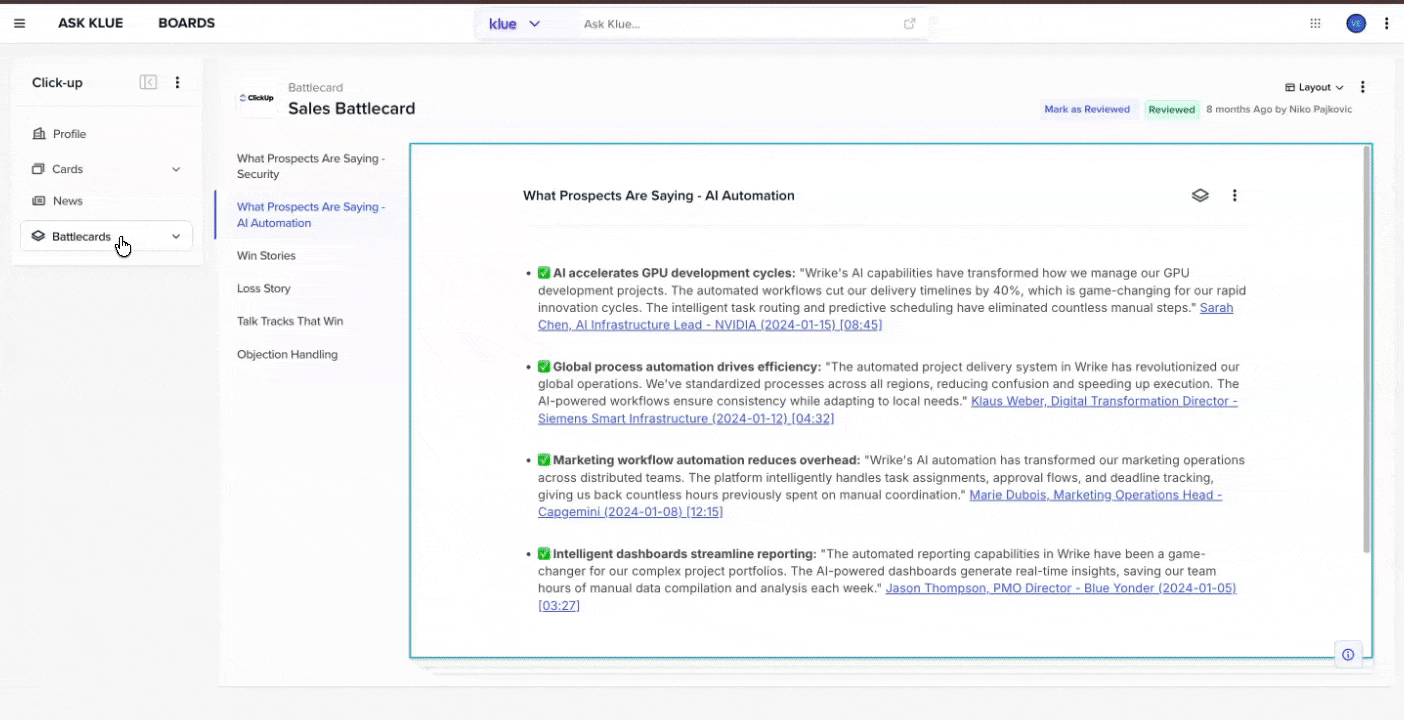Click Mark as Reviewed button
The width and height of the screenshot is (1404, 720).
1087,110
